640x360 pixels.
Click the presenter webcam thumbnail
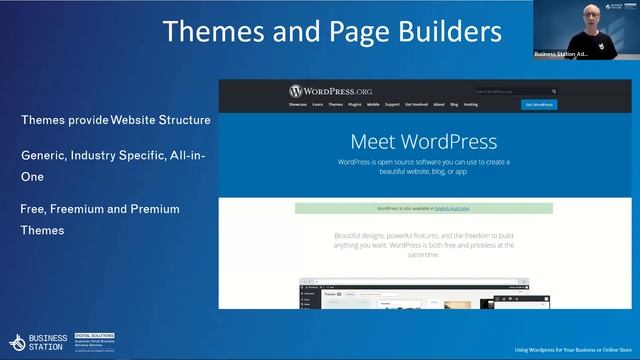[586, 30]
